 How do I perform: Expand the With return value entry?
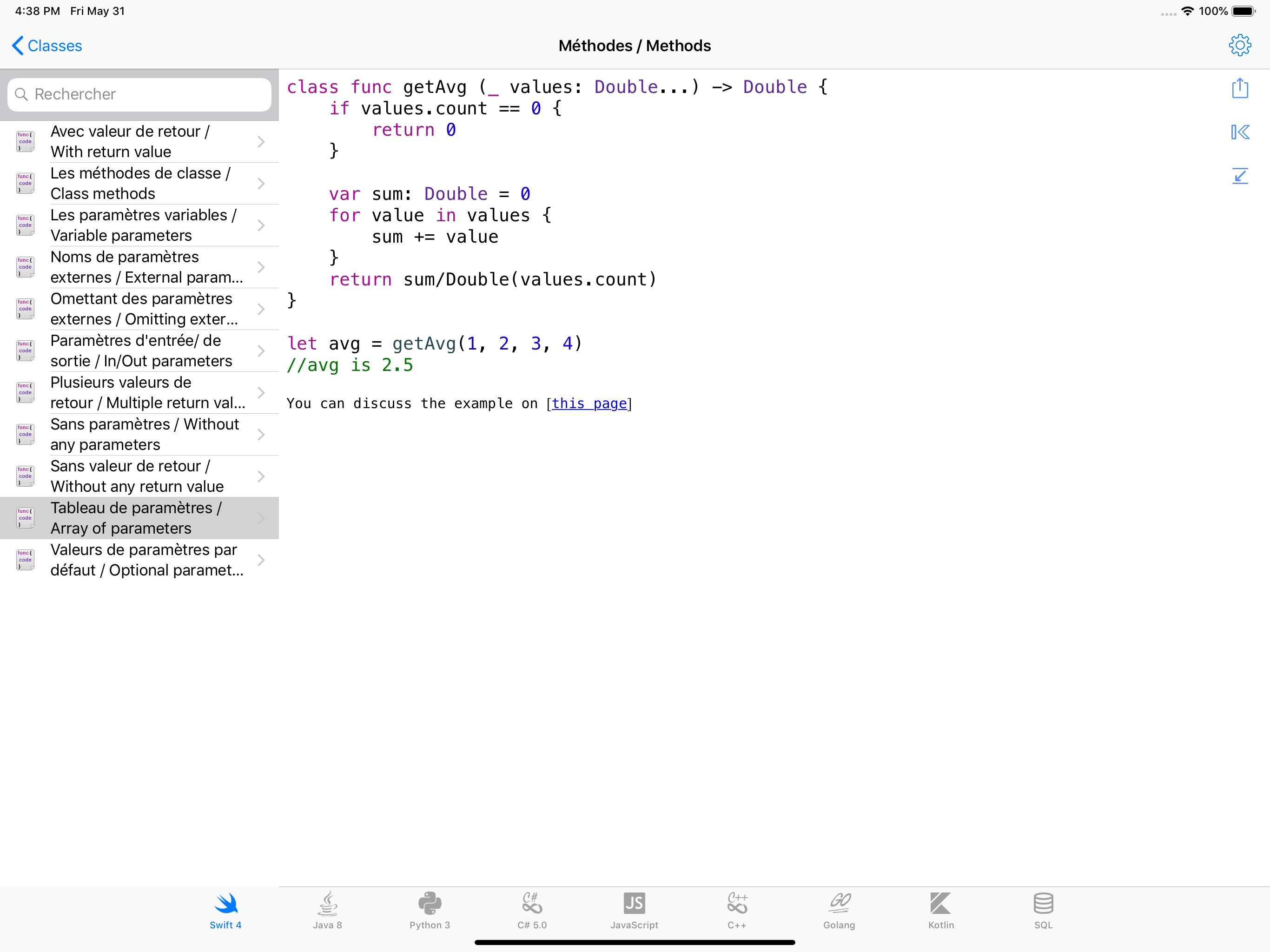pos(262,141)
